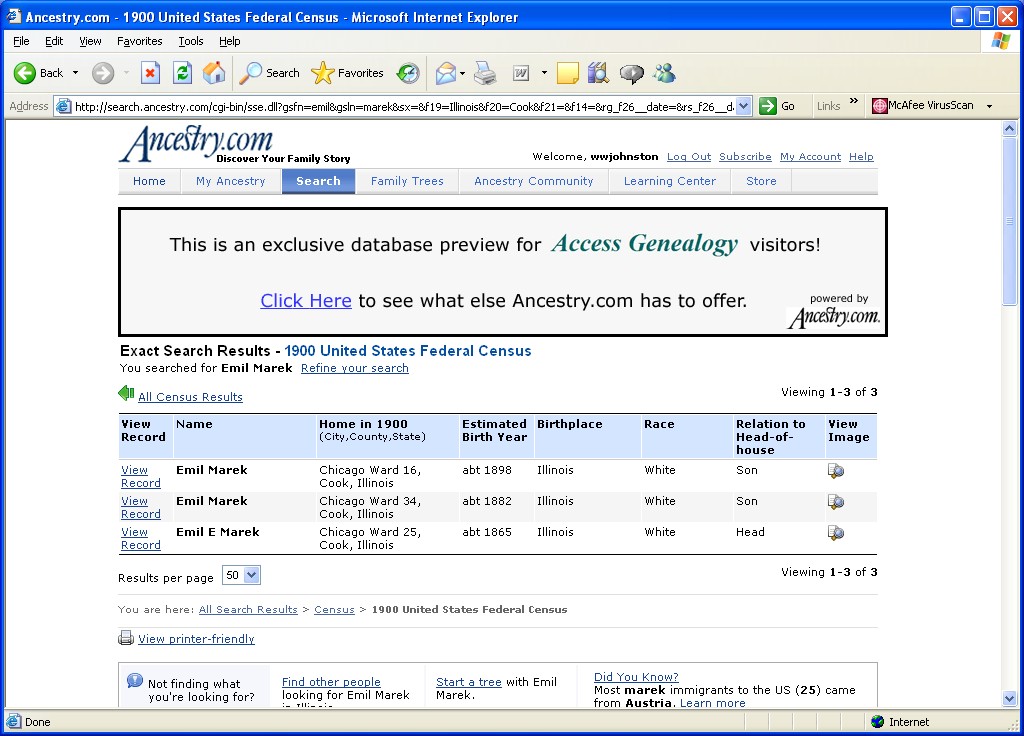Open the Learning Center tab

click(669, 181)
